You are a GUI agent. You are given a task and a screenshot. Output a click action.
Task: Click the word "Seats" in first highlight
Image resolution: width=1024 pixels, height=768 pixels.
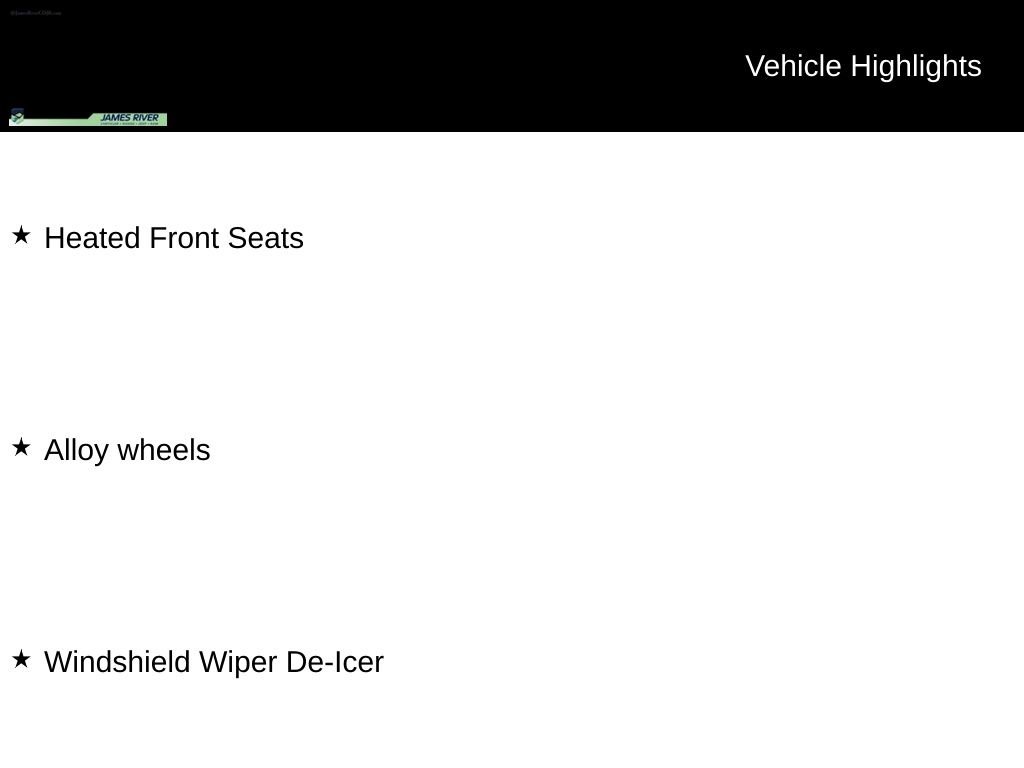tap(265, 238)
